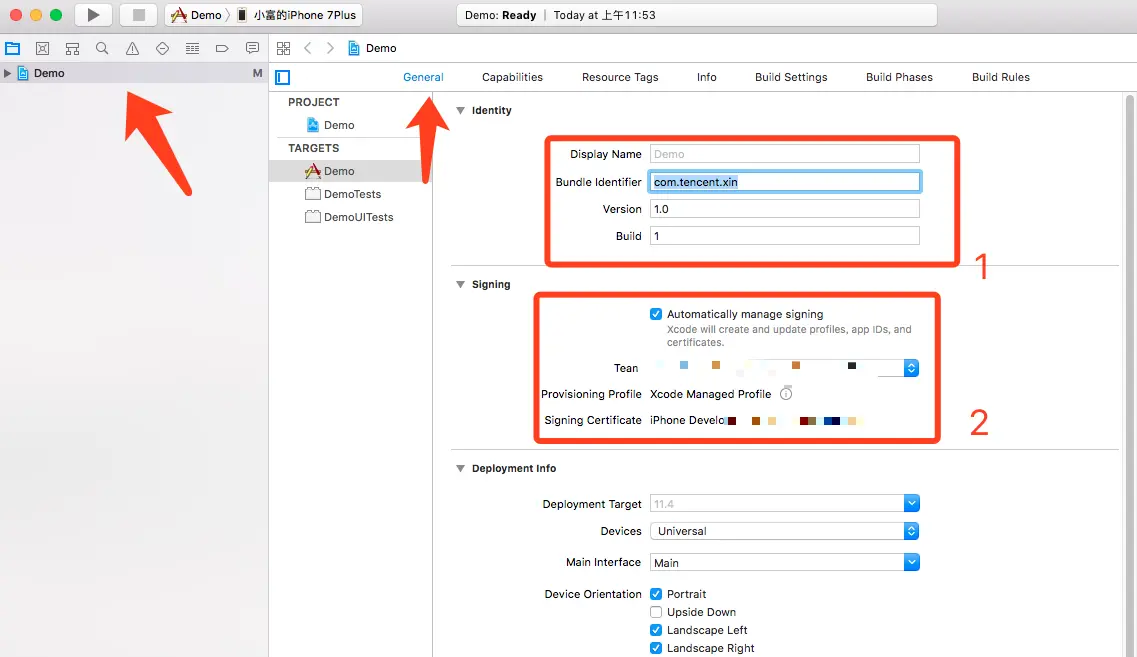This screenshot has height=657, width=1137.
Task: Open the Project navigator folder icon
Action: pyautogui.click(x=12, y=49)
